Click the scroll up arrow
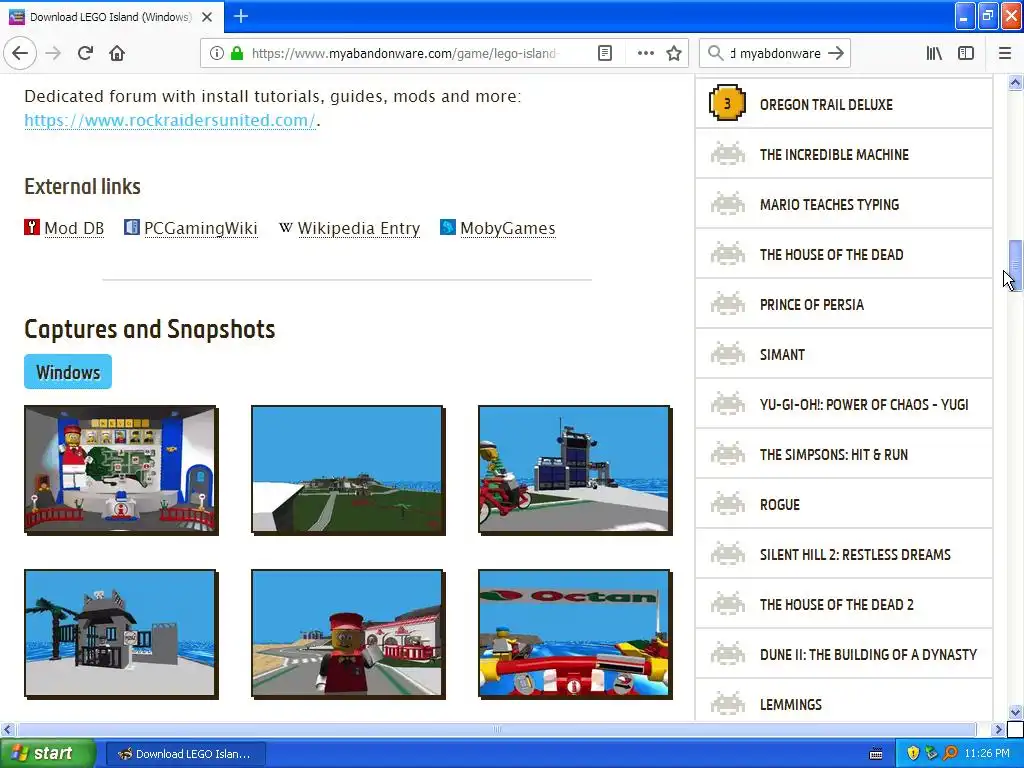Screen dimensions: 1024x768 (x=1015, y=82)
